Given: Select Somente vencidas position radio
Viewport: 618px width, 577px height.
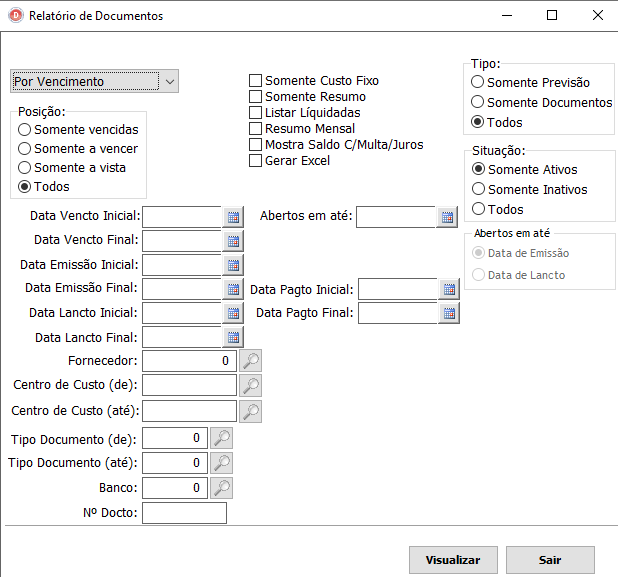Looking at the screenshot, I should [x=25, y=130].
